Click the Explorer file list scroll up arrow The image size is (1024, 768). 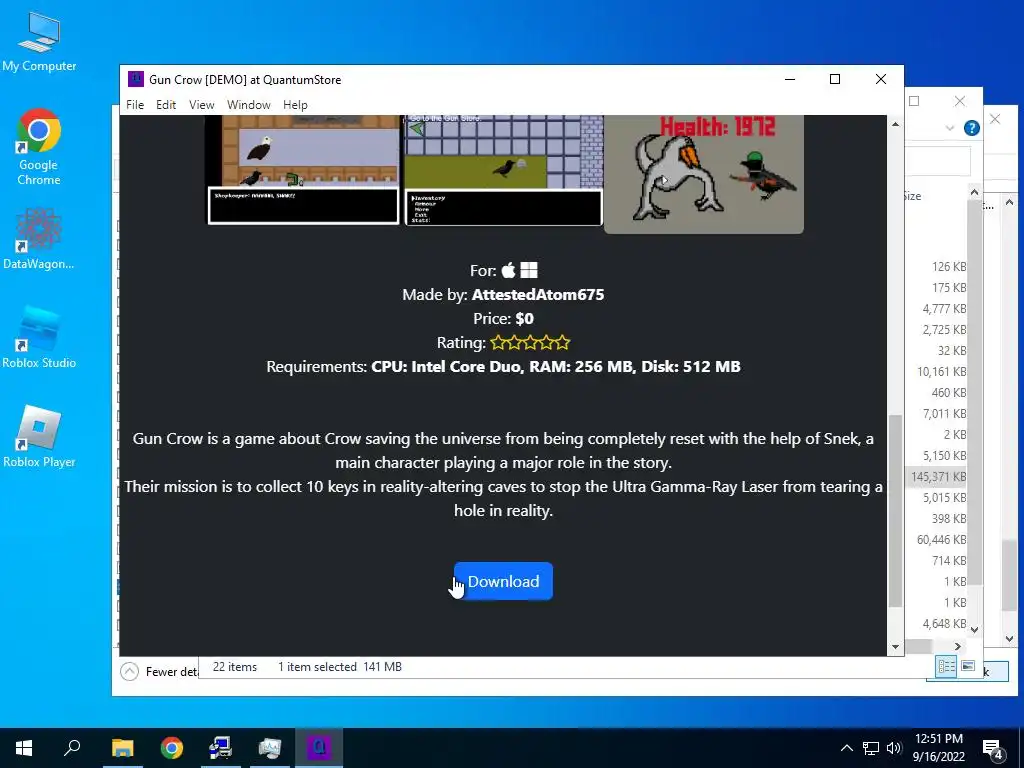[974, 192]
